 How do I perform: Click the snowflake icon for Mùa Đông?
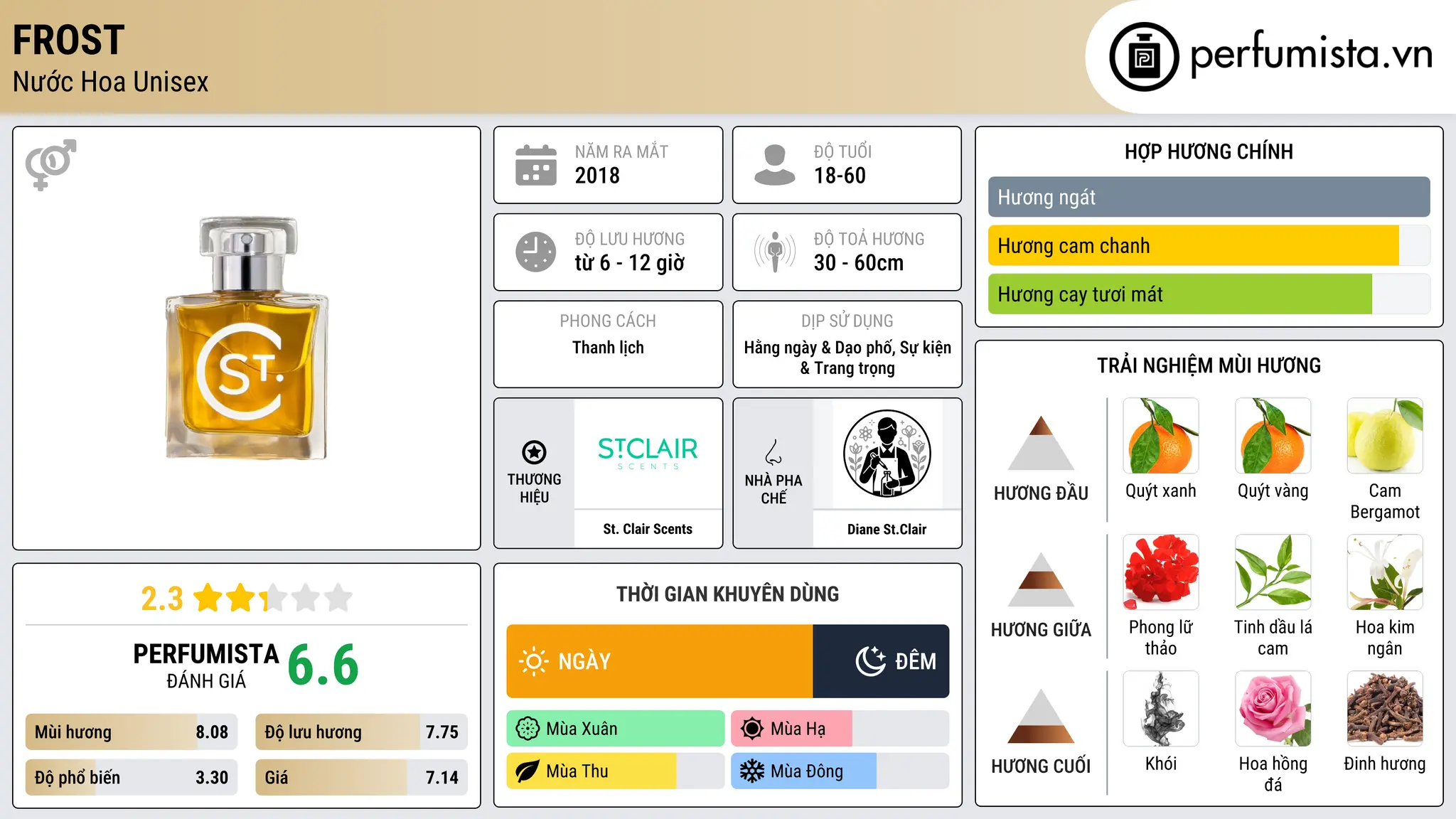tap(752, 771)
